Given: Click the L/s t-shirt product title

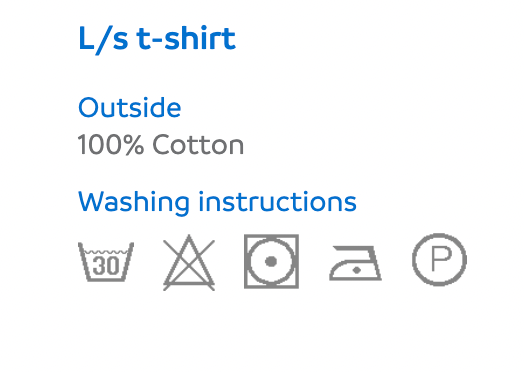Looking at the screenshot, I should click(157, 39).
